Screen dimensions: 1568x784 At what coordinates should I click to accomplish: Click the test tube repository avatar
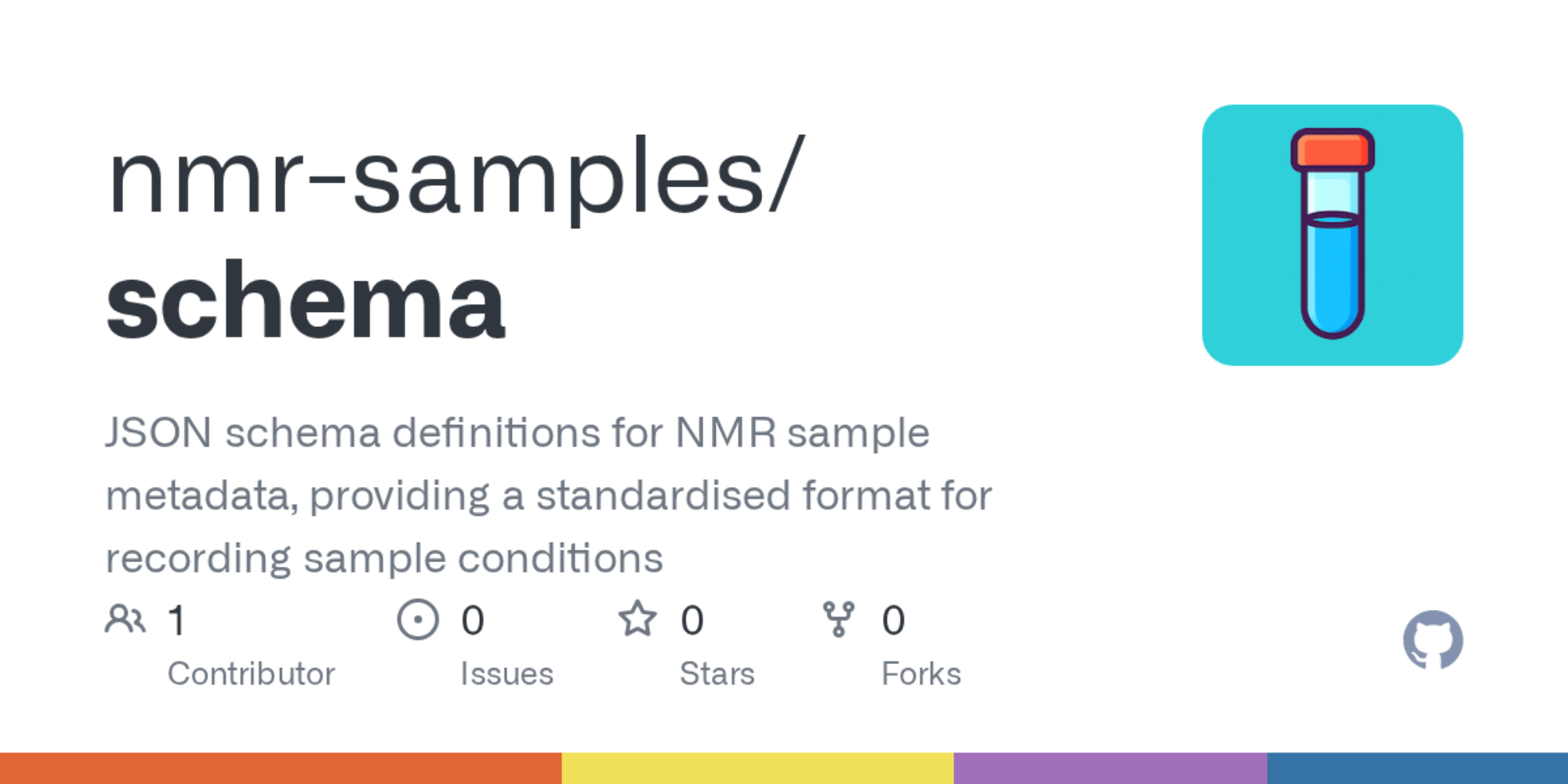coord(1332,235)
